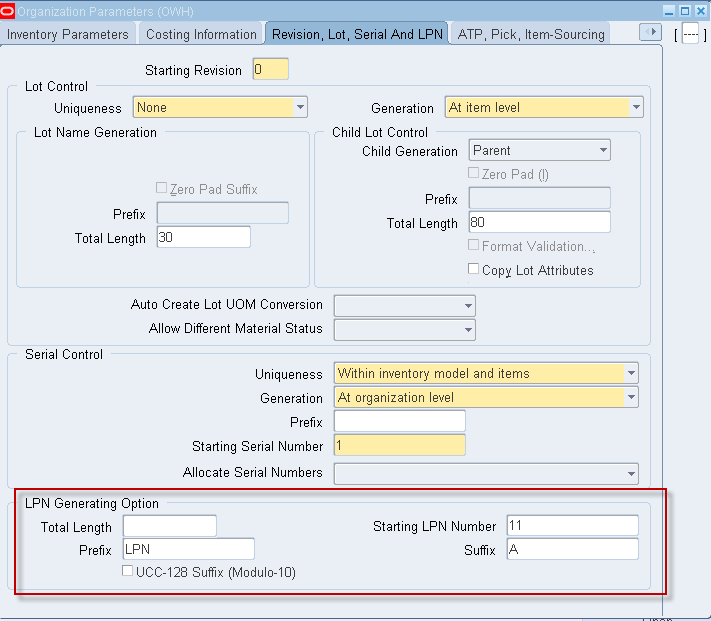Check the Copy Lot Attributes box

[x=473, y=269]
